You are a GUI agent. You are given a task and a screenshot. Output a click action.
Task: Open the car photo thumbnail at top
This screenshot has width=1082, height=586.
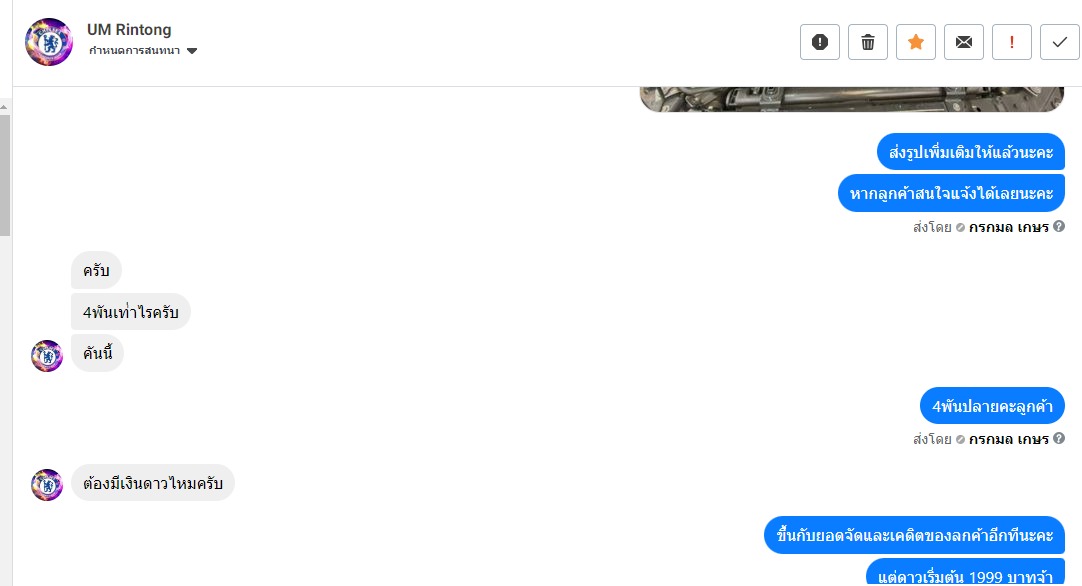[852, 99]
